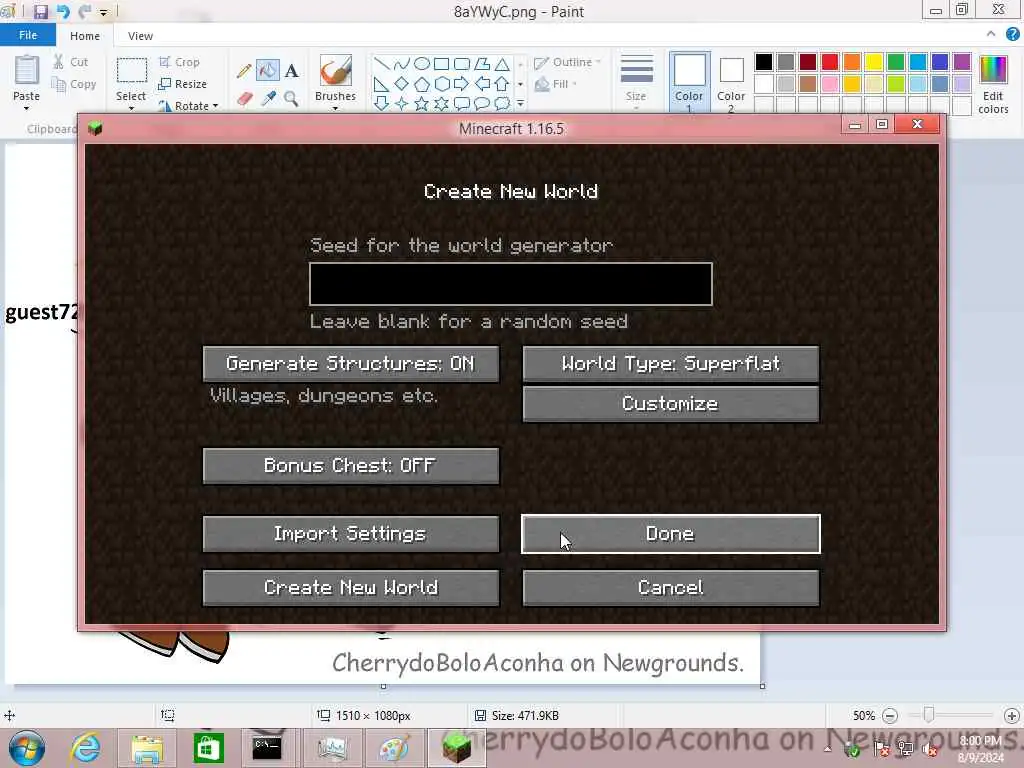Choose the Line shape in Shapes gallery

click(x=382, y=63)
